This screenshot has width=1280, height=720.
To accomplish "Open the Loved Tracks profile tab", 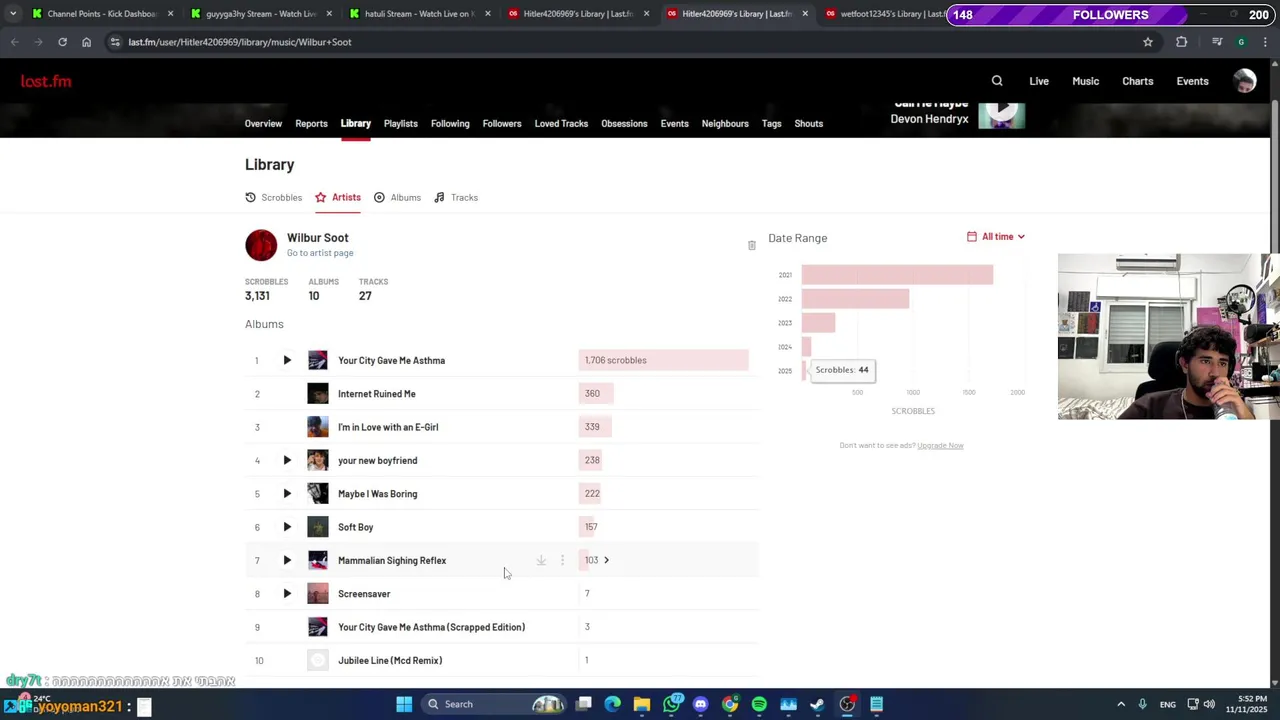I will point(561,123).
